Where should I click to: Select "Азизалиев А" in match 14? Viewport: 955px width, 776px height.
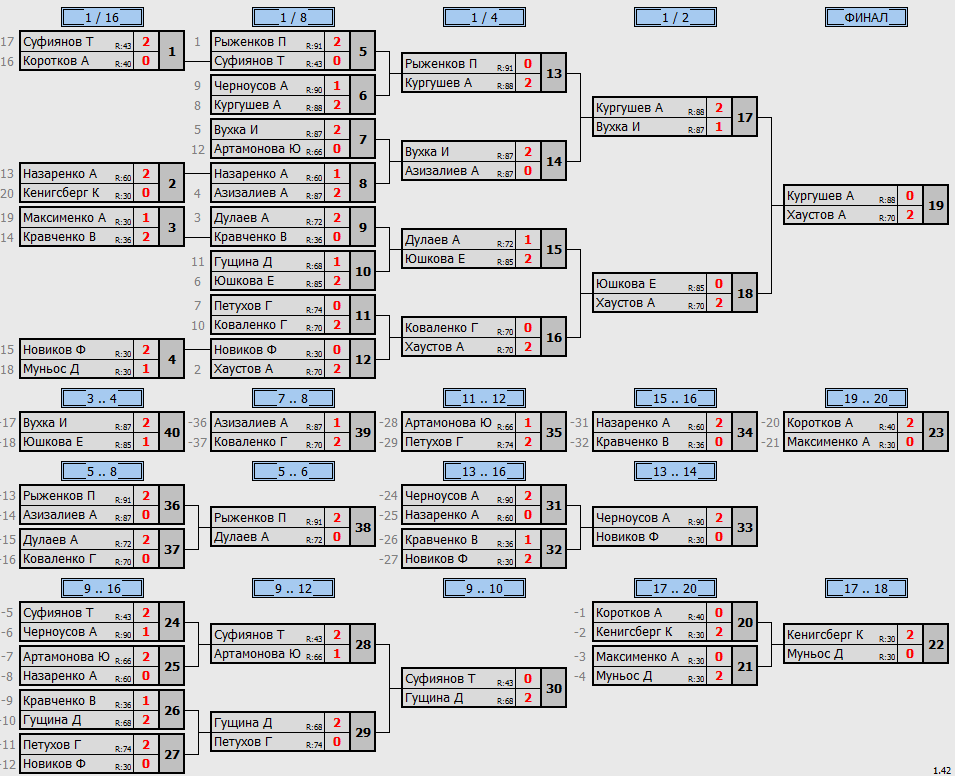(x=442, y=171)
